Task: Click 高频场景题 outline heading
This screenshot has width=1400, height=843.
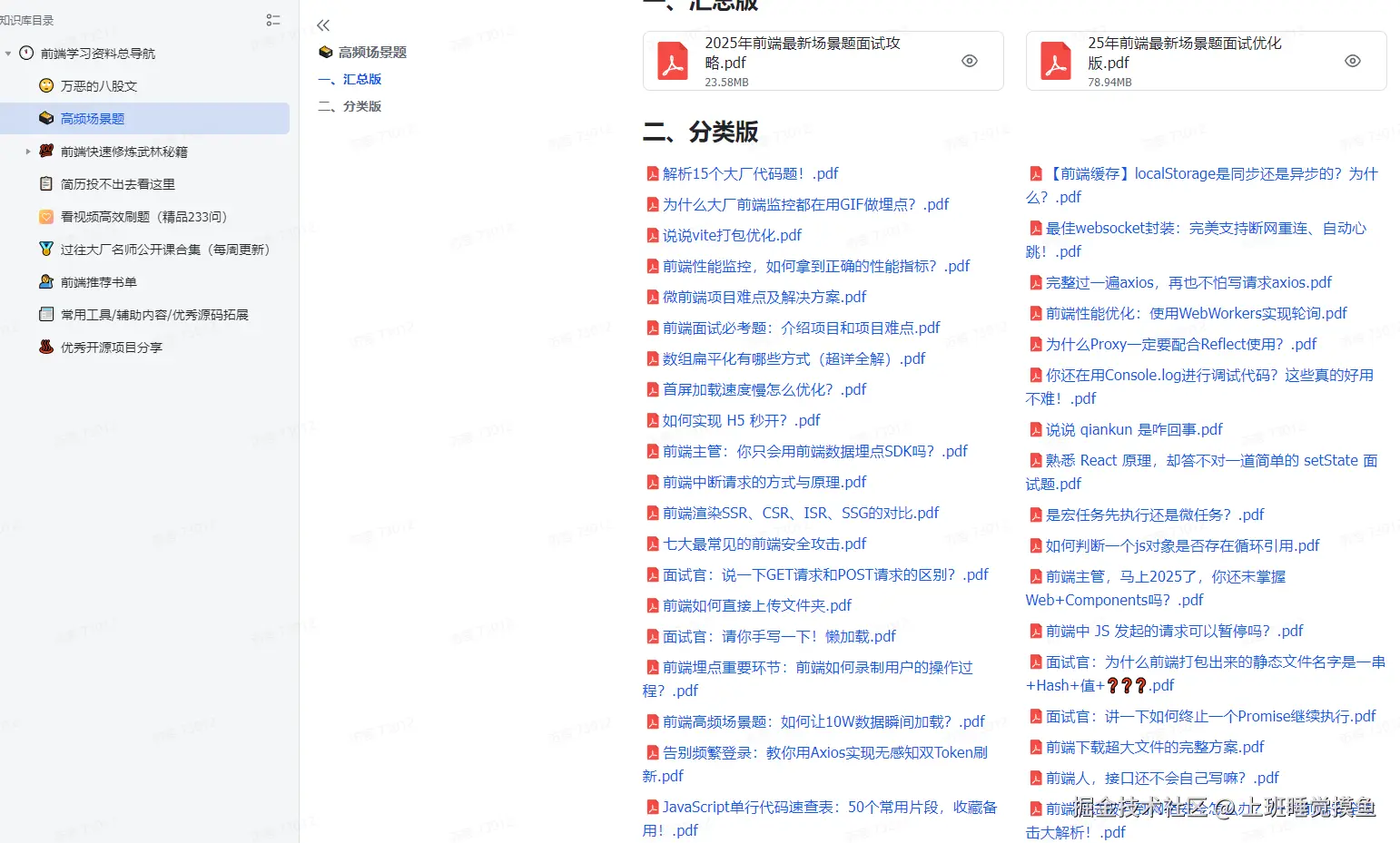Action: 372,53
